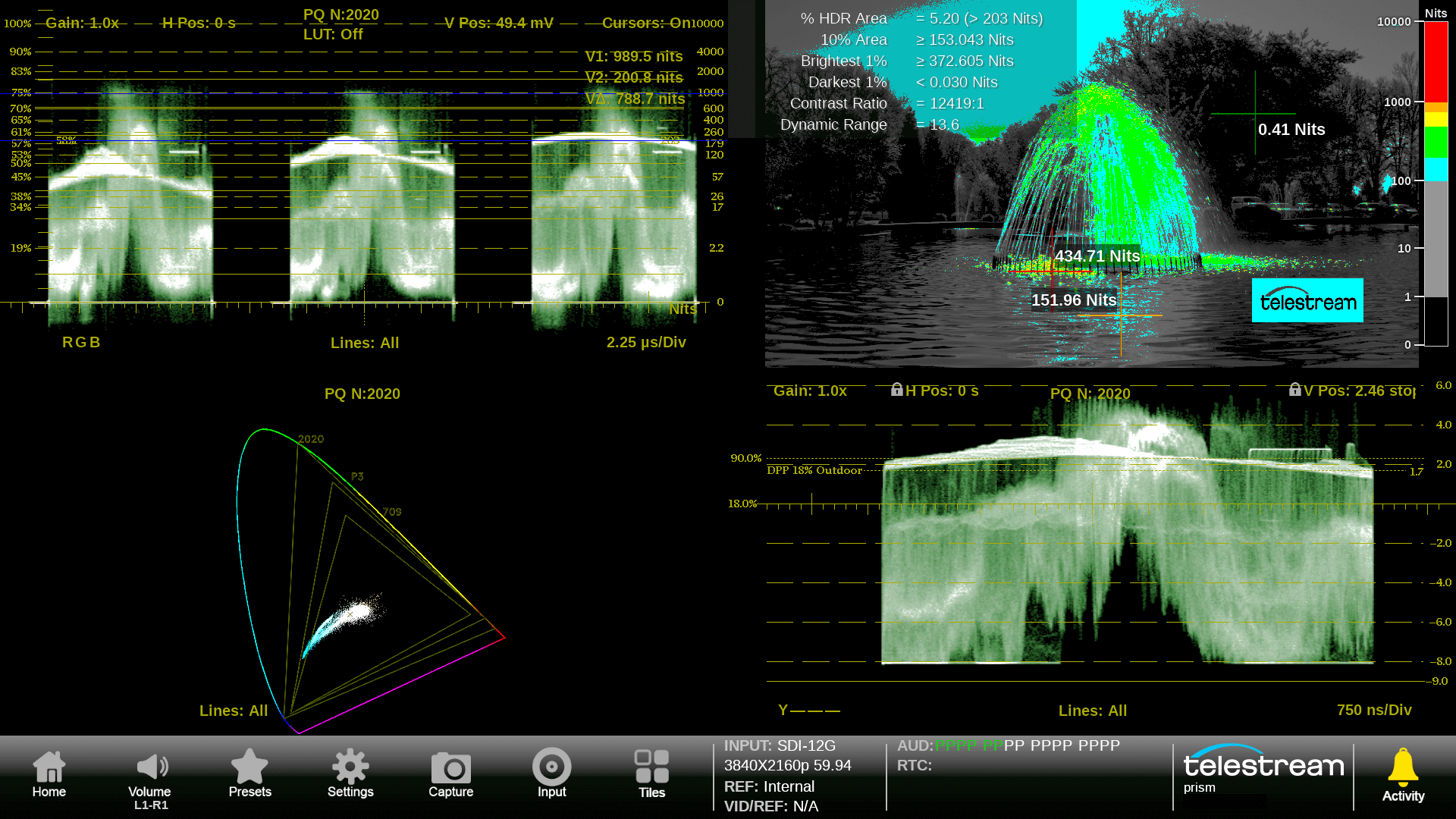Click the Nits false color scale bar
Image resolution: width=1456 pixels, height=819 pixels.
pyautogui.click(x=1436, y=182)
